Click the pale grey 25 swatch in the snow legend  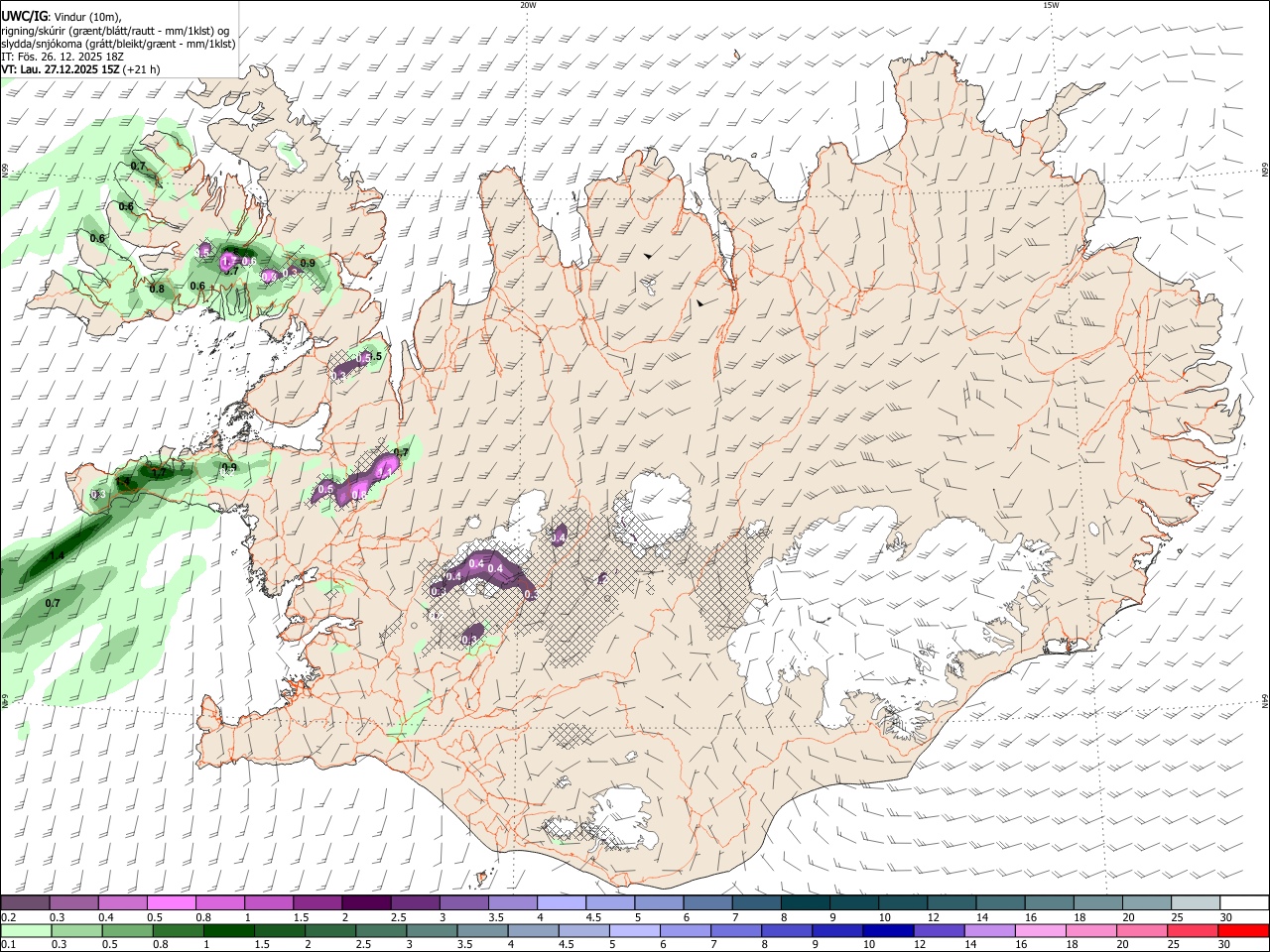coord(1195,902)
